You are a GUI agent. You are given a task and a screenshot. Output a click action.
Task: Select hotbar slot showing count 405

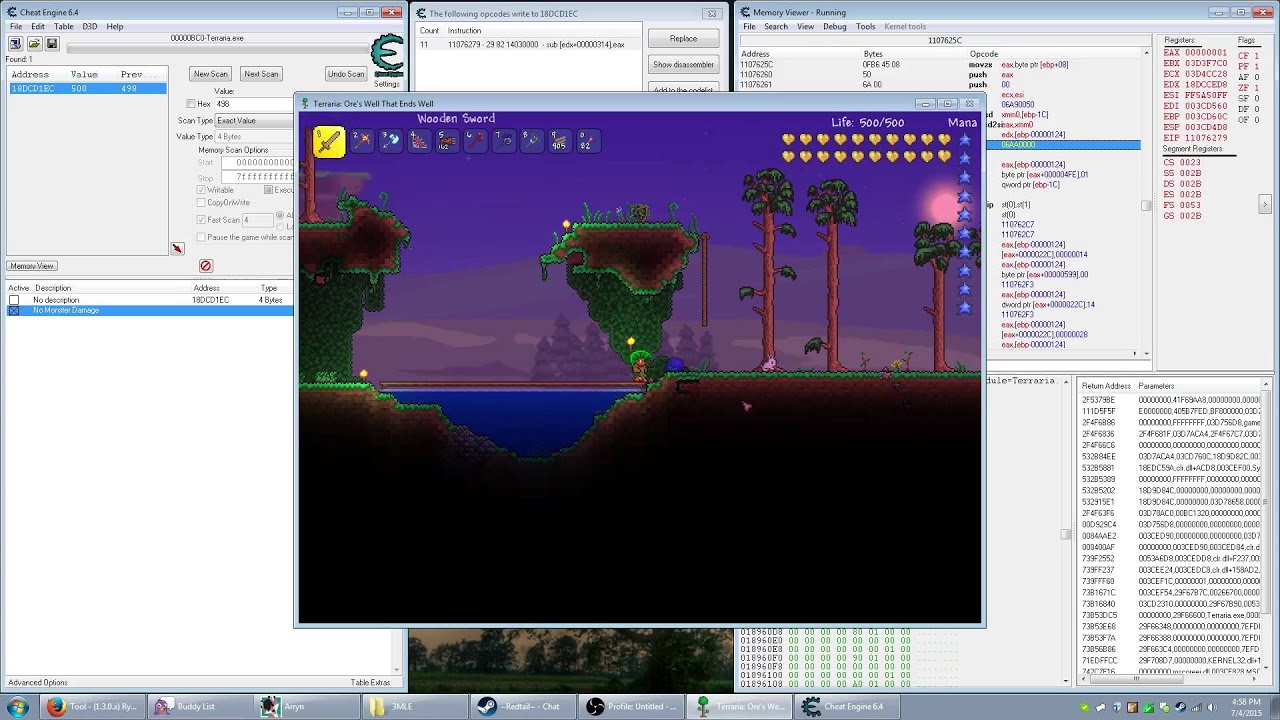coord(558,141)
